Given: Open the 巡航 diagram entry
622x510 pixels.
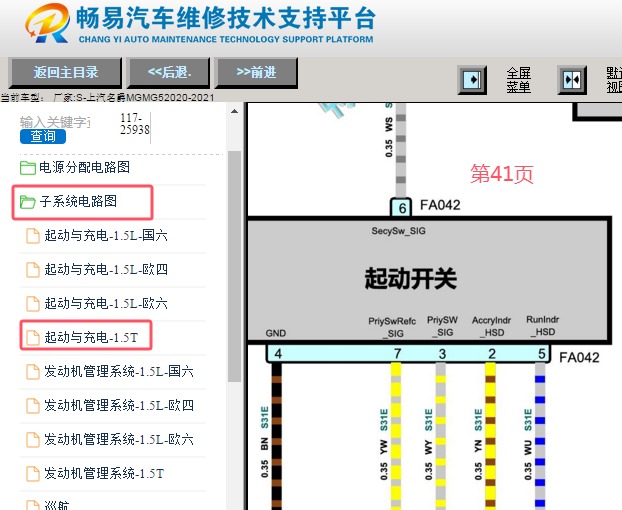Looking at the screenshot, I should 56,505.
